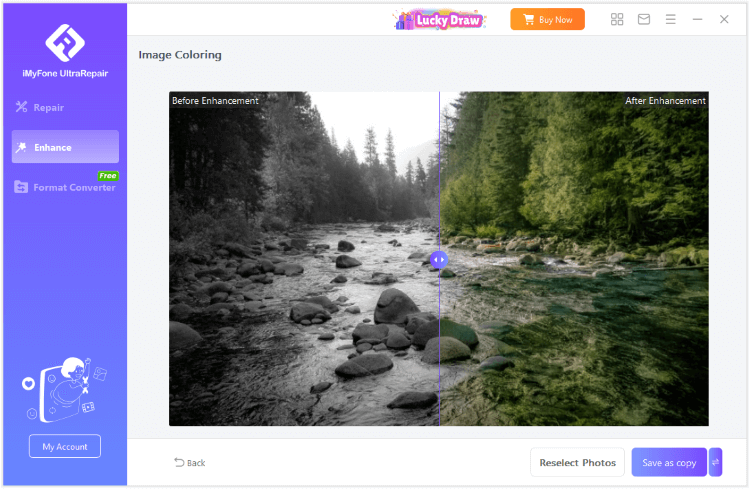
Task: Click the Reselect Photos button
Action: [577, 462]
